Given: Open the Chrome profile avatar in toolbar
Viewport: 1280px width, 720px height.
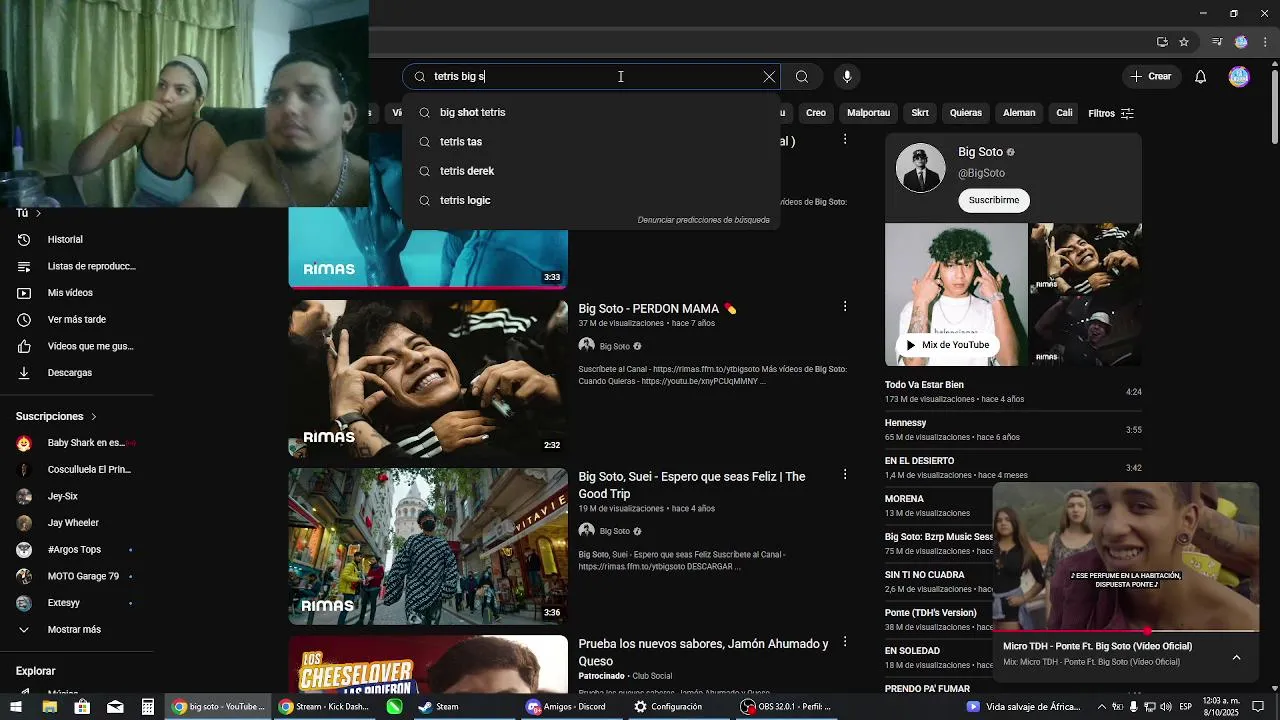Looking at the screenshot, I should tap(1241, 42).
